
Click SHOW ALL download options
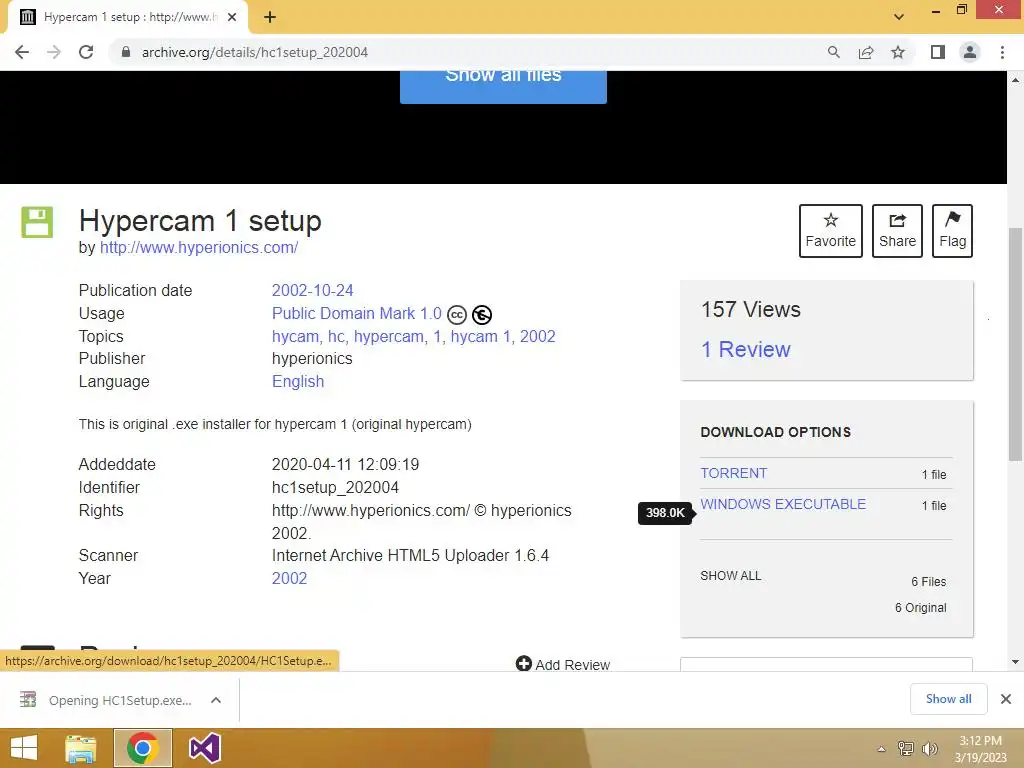click(731, 575)
